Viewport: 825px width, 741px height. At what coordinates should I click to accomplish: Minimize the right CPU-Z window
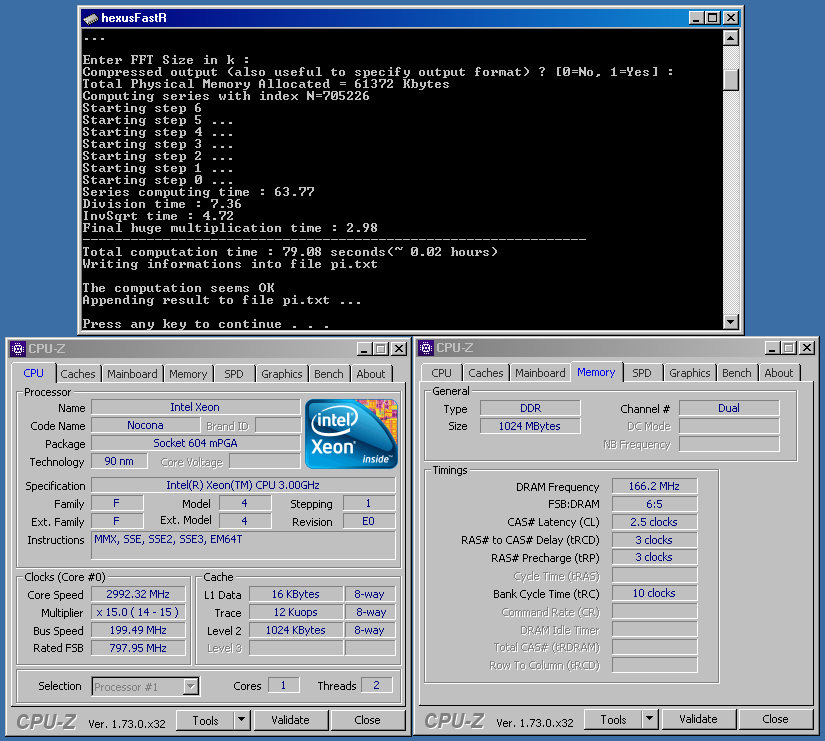click(x=772, y=348)
